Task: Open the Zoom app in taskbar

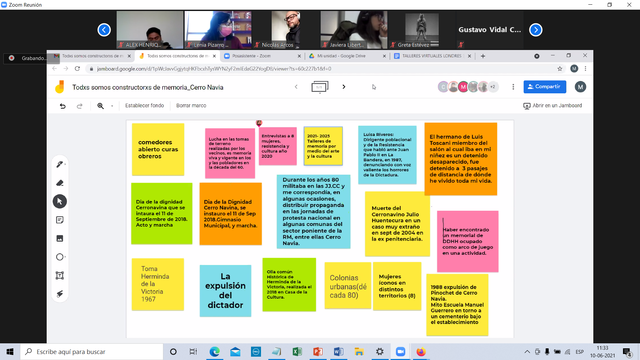Action: click(x=400, y=351)
